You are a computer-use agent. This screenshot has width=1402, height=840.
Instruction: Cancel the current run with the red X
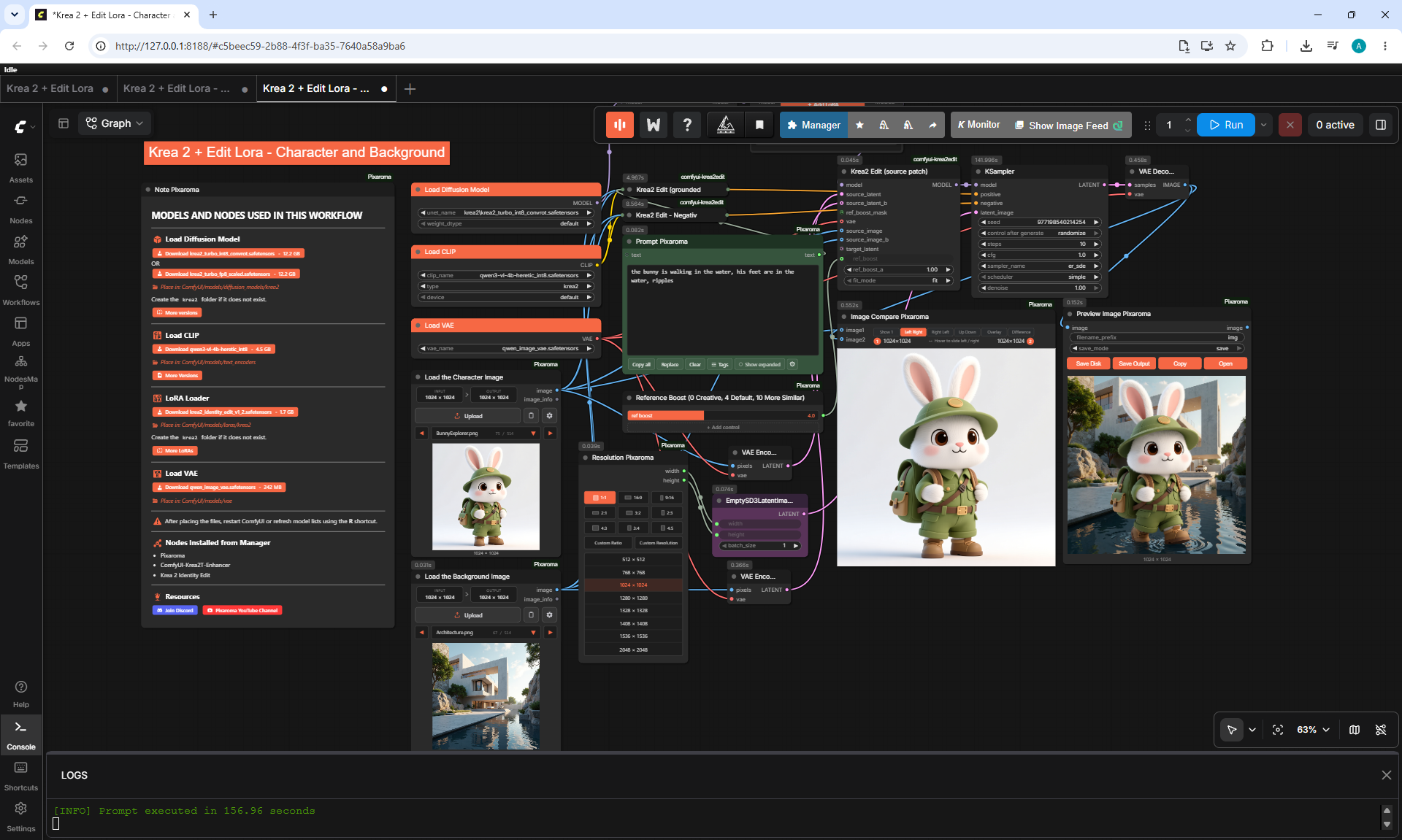(x=1290, y=125)
